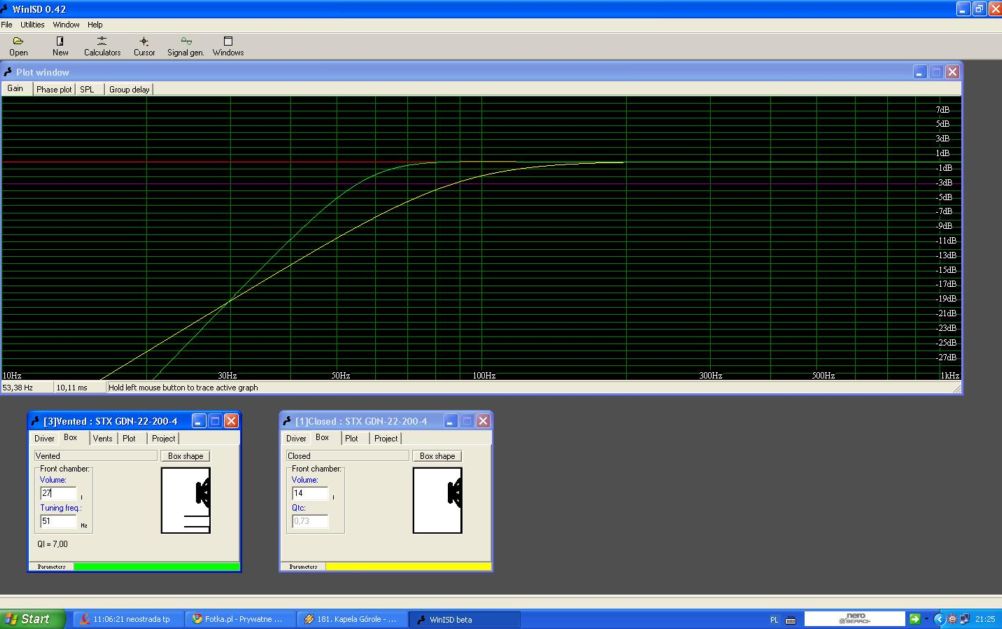Screen dimensions: 1002x629
Task: Select the SPL plot tab
Action: [x=87, y=89]
